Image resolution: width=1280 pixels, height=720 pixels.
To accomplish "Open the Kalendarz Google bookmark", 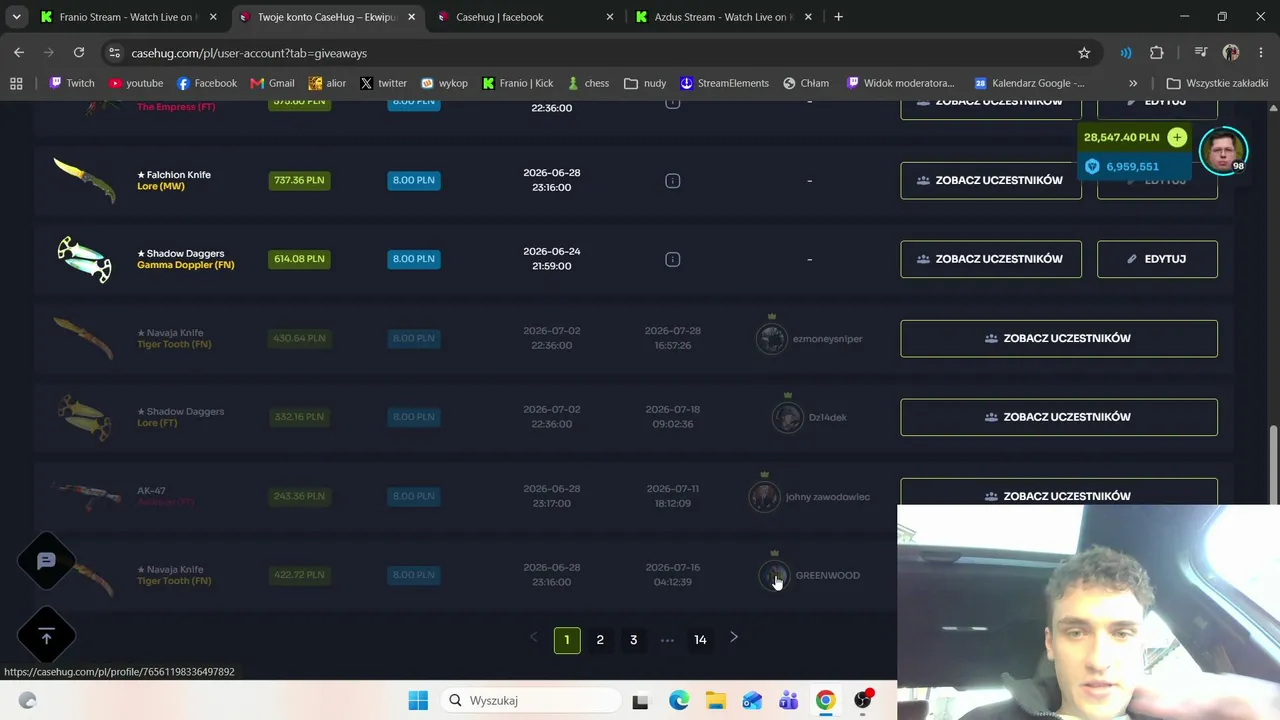I will (1029, 83).
